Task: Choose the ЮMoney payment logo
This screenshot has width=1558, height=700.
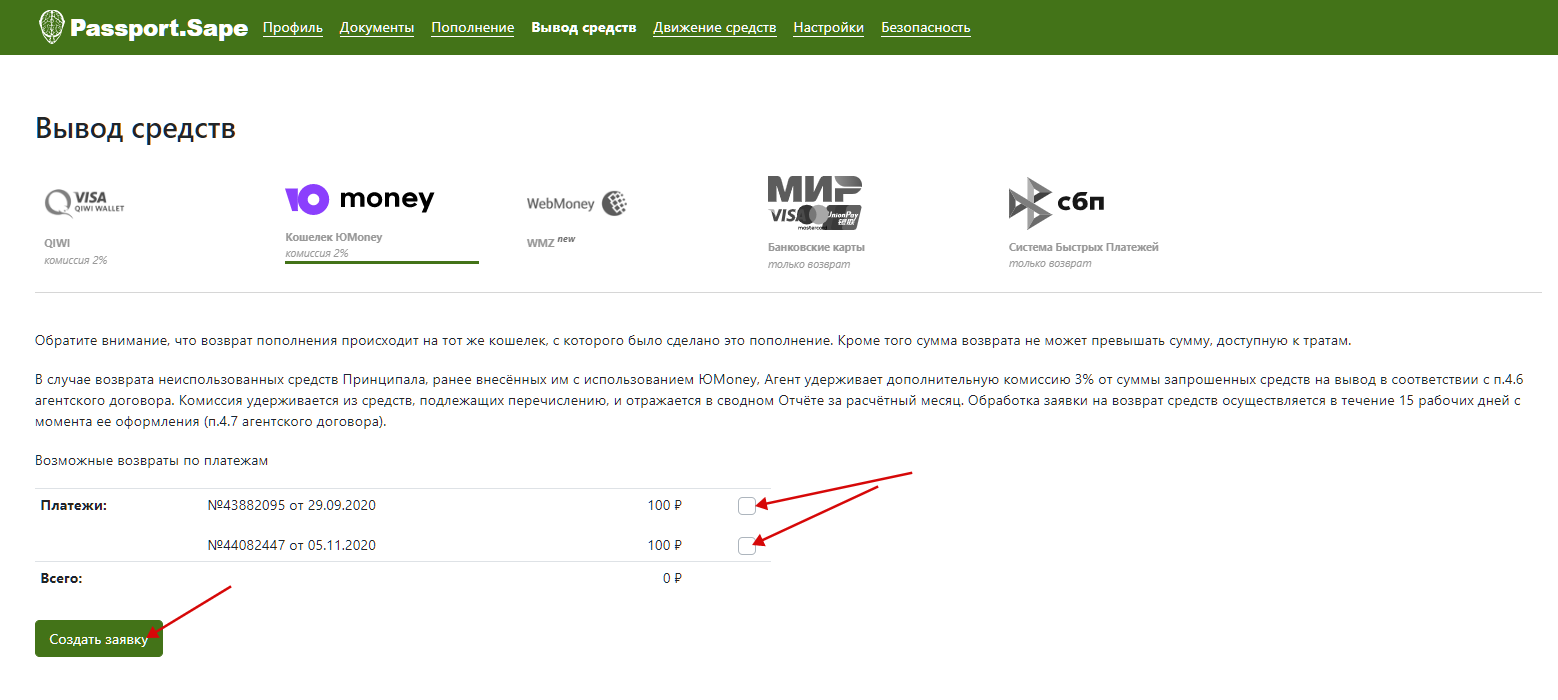Action: pyautogui.click(x=360, y=199)
